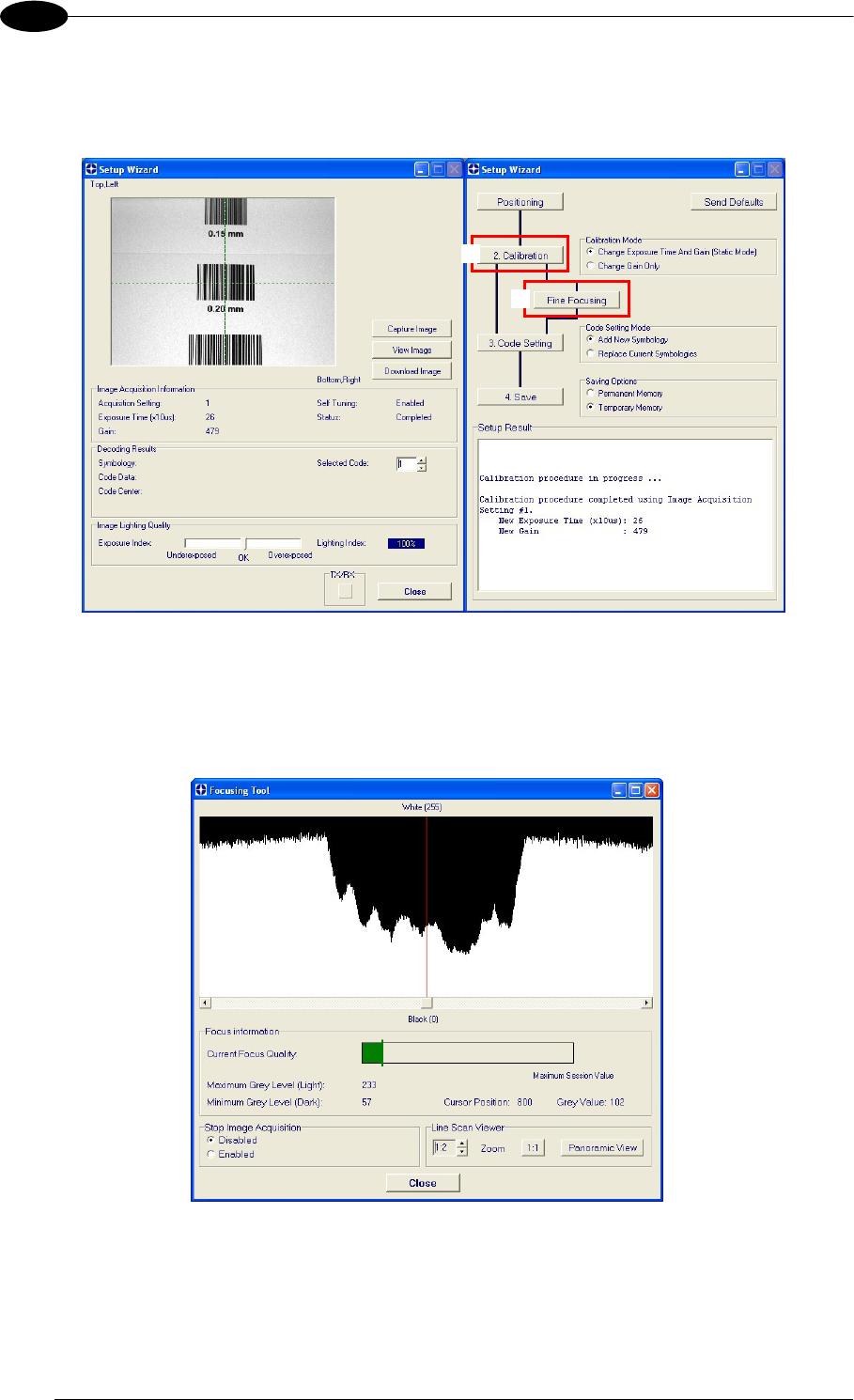Image resolution: width=854 pixels, height=1400 pixels.
Task: Click the graph scrollbar thumb
Action: click(426, 1003)
